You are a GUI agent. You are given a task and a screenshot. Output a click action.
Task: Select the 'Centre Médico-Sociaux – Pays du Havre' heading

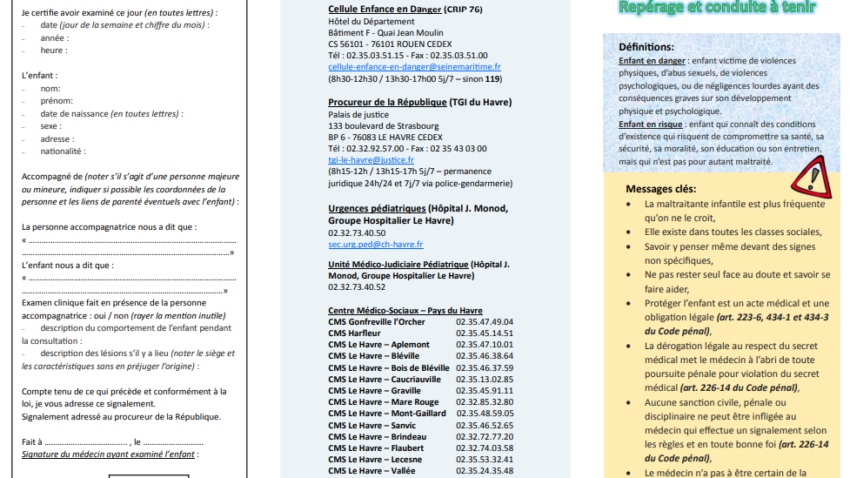click(x=404, y=309)
